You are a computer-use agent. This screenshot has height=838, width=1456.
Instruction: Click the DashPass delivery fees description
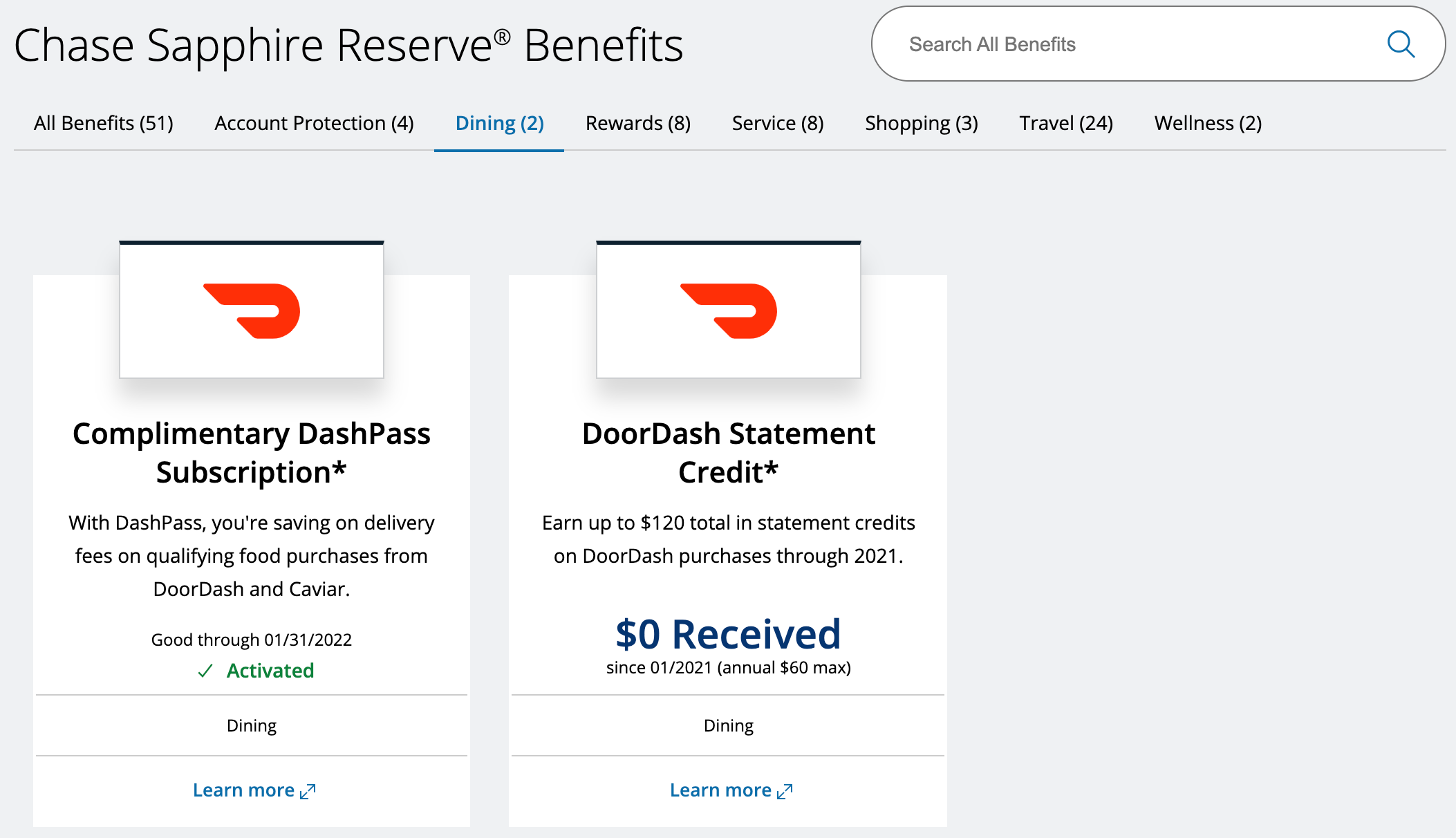[252, 556]
